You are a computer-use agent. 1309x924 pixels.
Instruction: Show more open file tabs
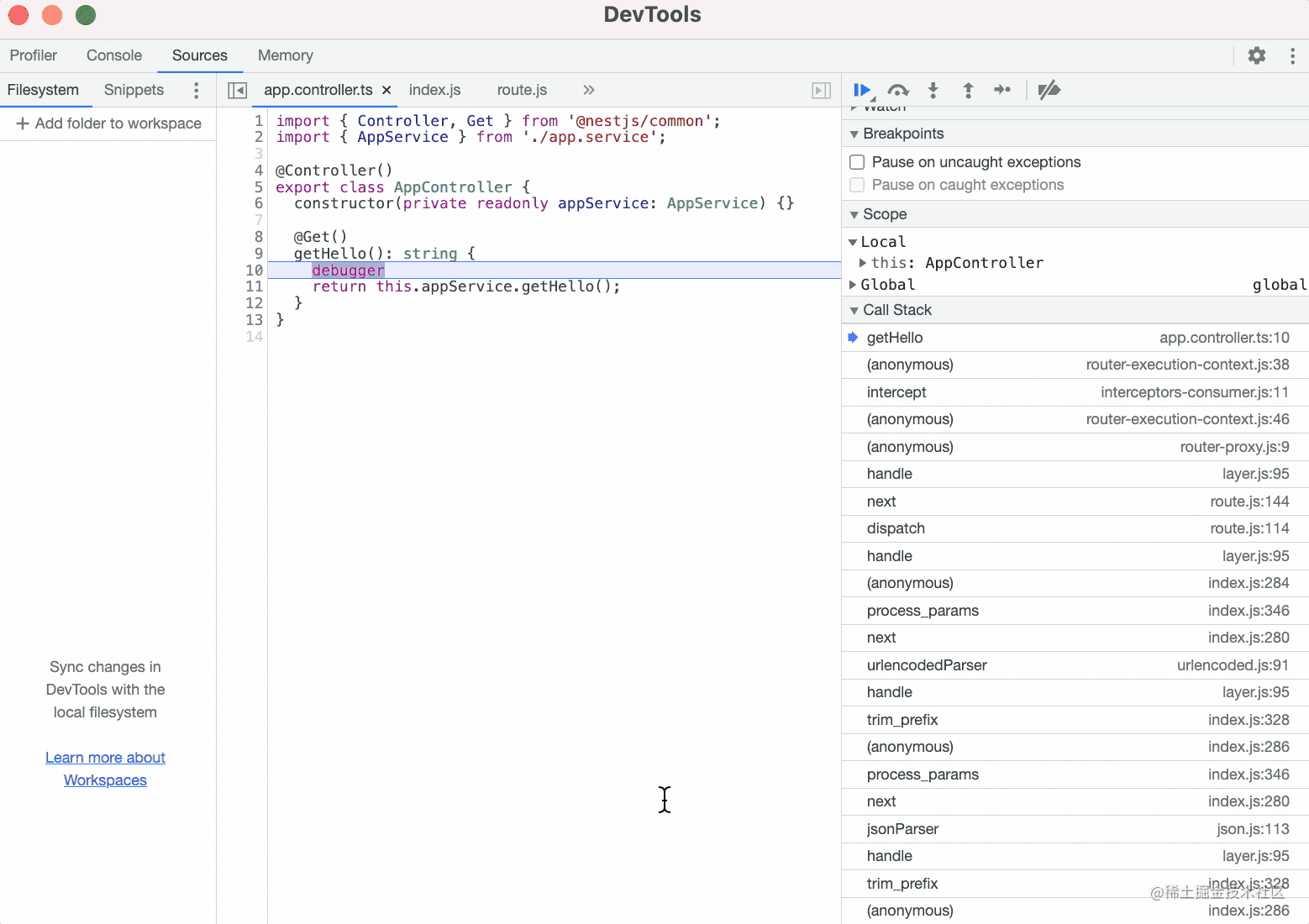click(588, 90)
